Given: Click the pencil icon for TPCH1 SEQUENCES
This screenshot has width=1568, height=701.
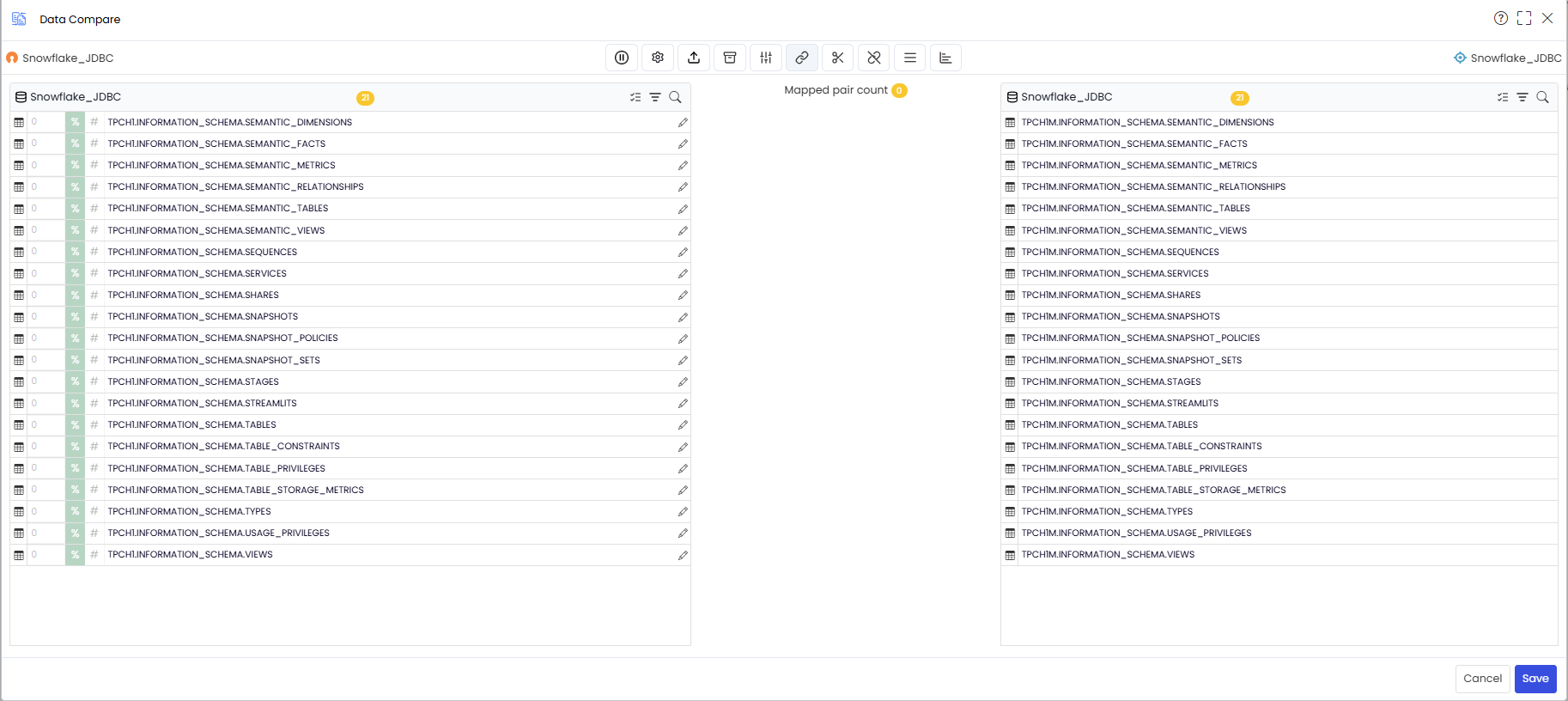Looking at the screenshot, I should tap(683, 253).
